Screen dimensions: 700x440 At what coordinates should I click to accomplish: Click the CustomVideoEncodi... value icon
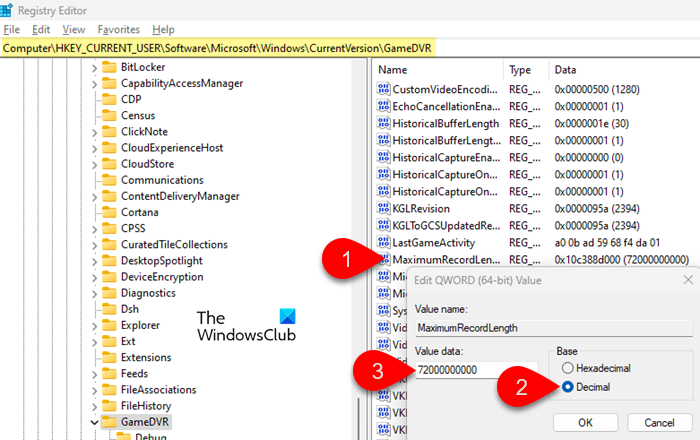pos(383,89)
